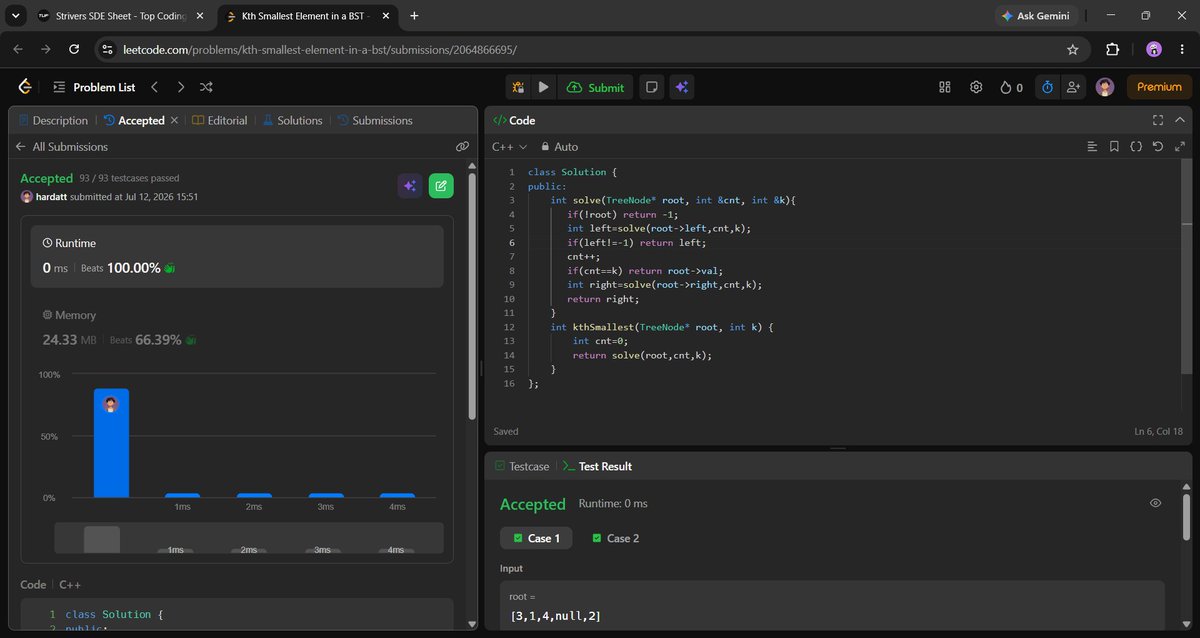Open the settings gear icon
This screenshot has width=1200, height=638.
click(x=976, y=87)
